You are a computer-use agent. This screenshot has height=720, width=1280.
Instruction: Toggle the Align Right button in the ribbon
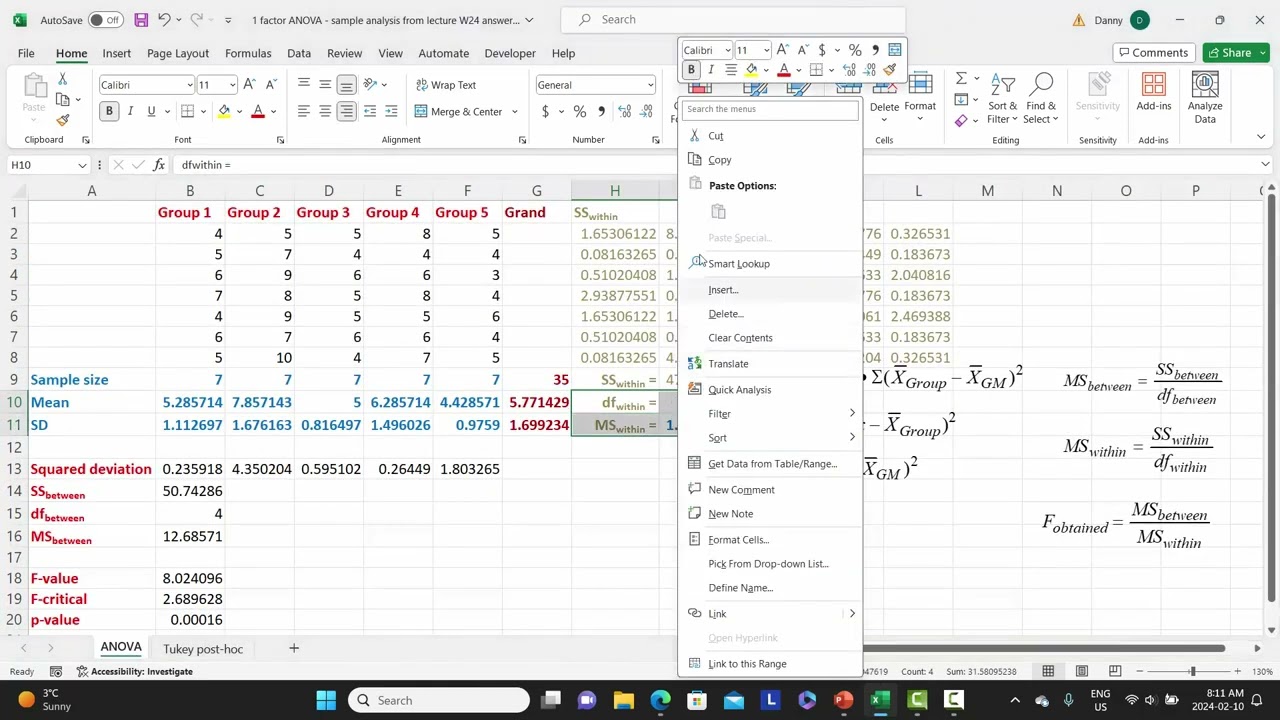coord(346,111)
